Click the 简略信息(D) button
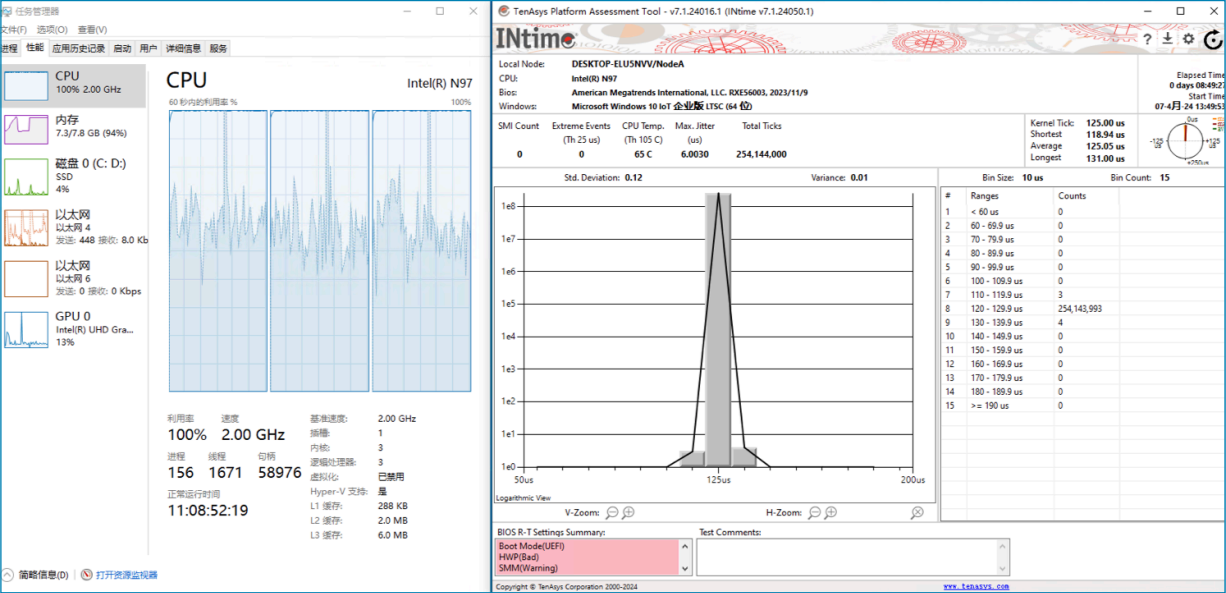 pyautogui.click(x=36, y=575)
